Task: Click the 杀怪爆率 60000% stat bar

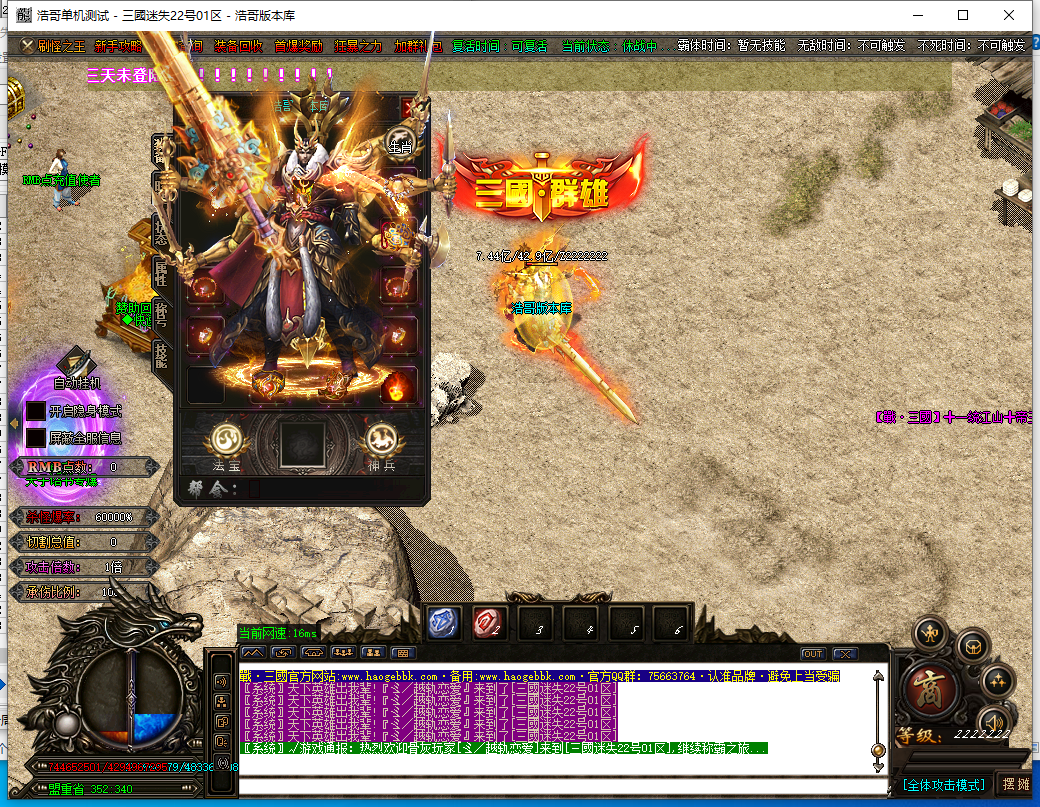Action: point(84,517)
